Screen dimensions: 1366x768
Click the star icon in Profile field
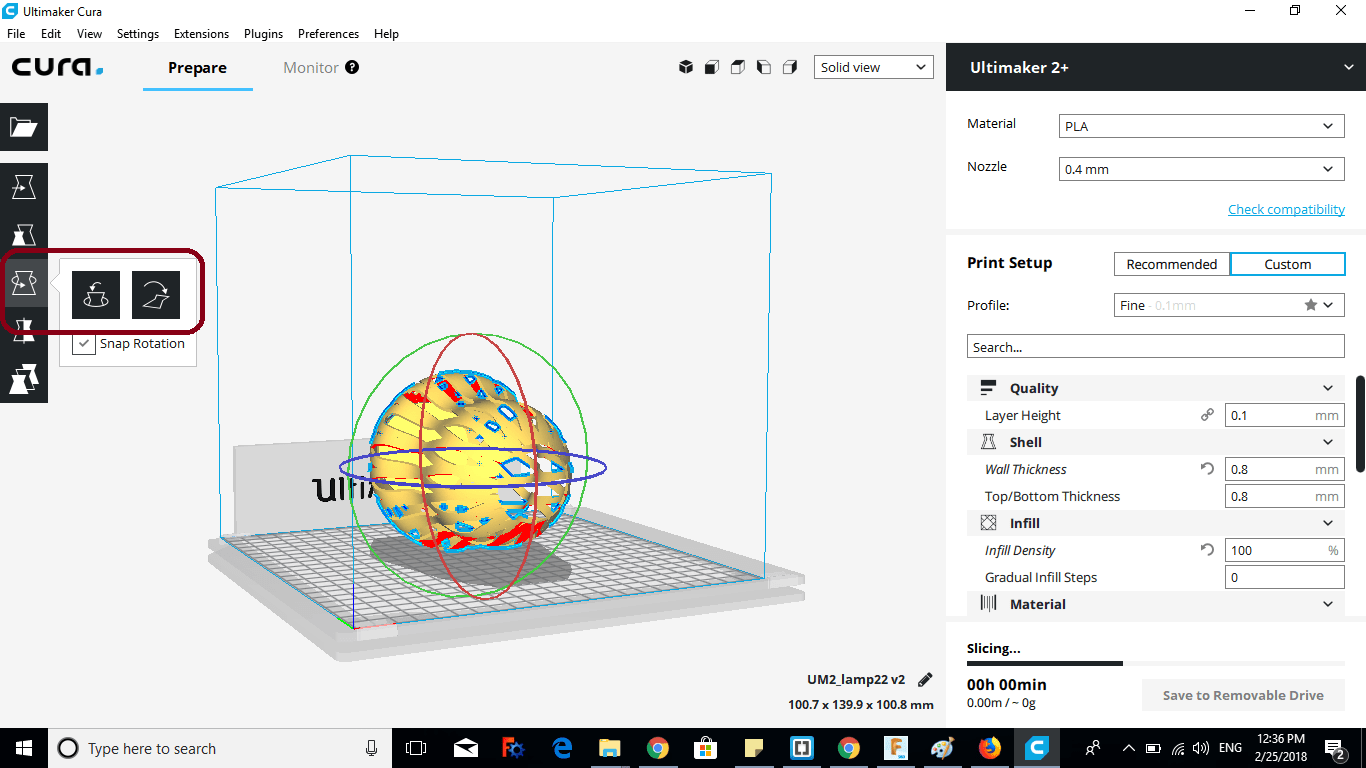(x=1310, y=305)
